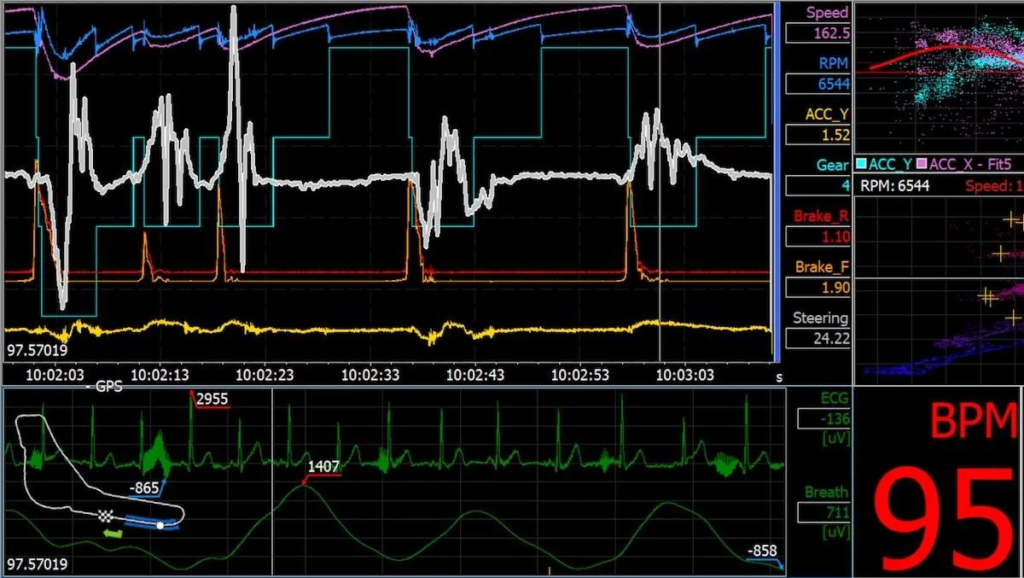The width and height of the screenshot is (1024, 578).
Task: Select the -865 blue minimum marker
Action: click(x=145, y=488)
